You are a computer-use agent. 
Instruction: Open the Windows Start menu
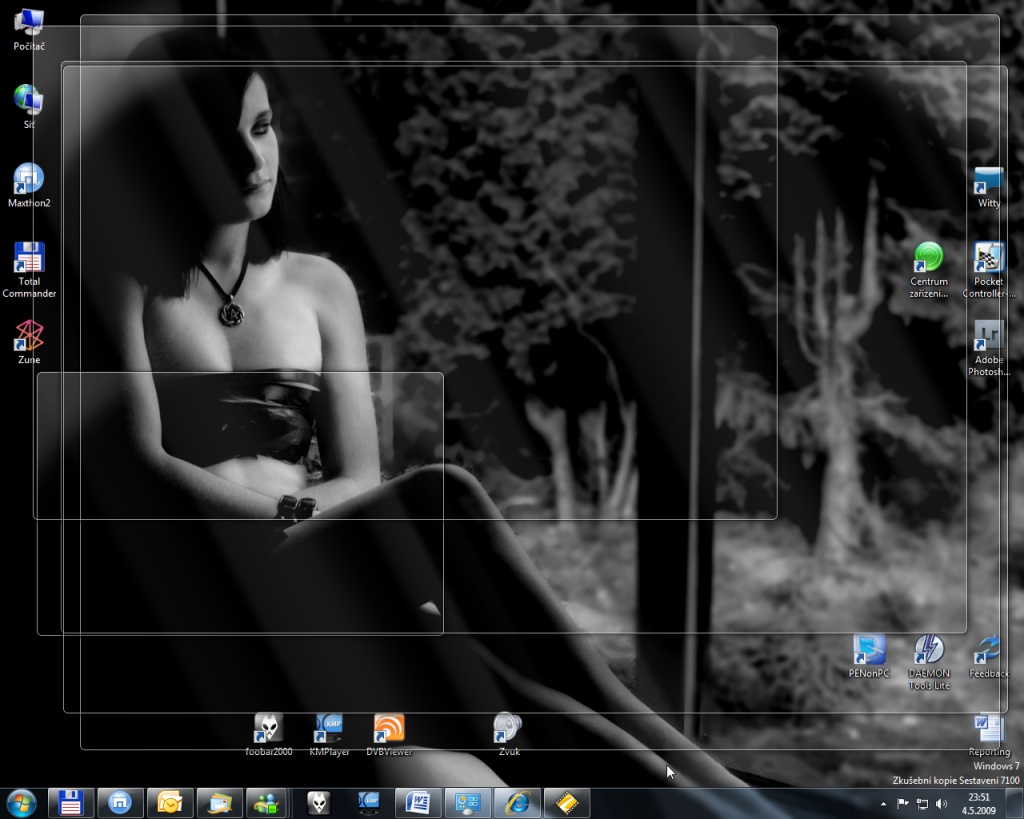pyautogui.click(x=22, y=803)
